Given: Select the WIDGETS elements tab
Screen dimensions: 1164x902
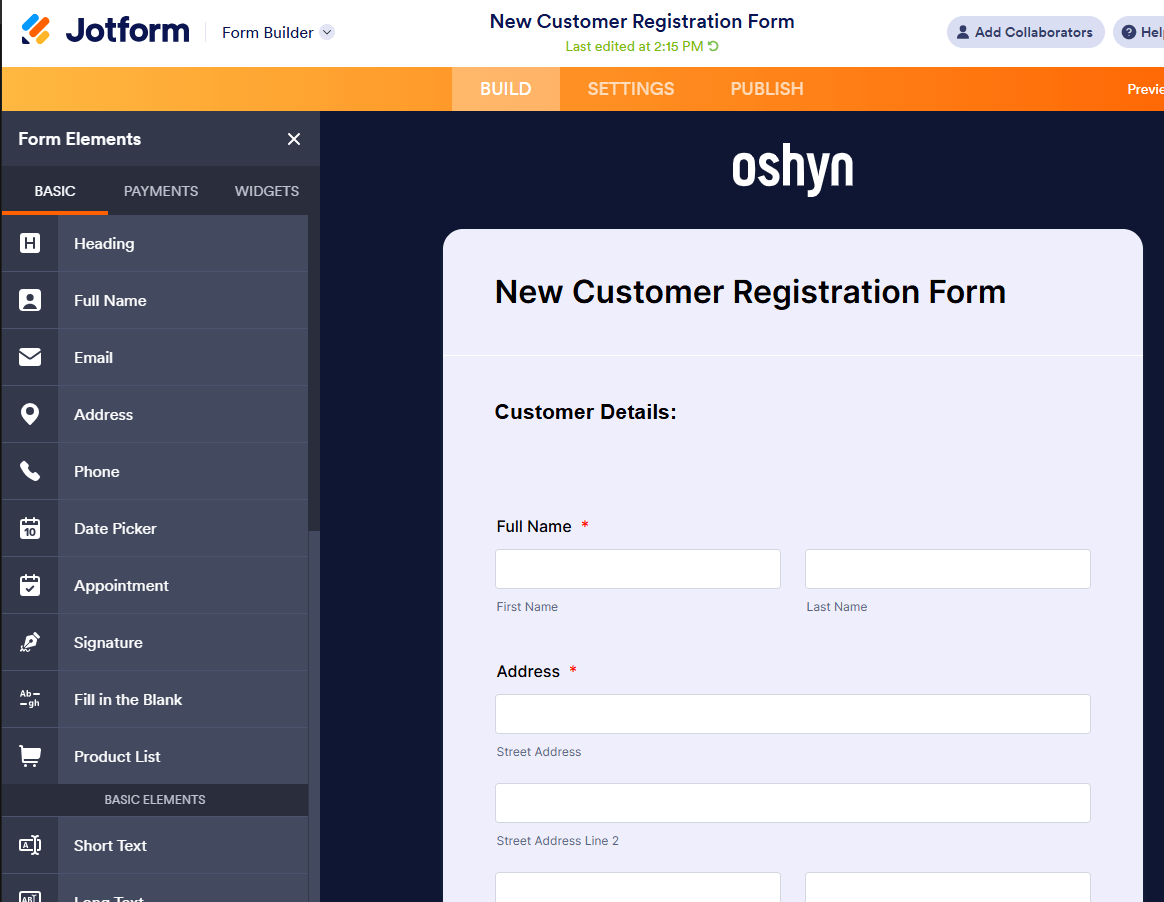Looking at the screenshot, I should pyautogui.click(x=267, y=191).
